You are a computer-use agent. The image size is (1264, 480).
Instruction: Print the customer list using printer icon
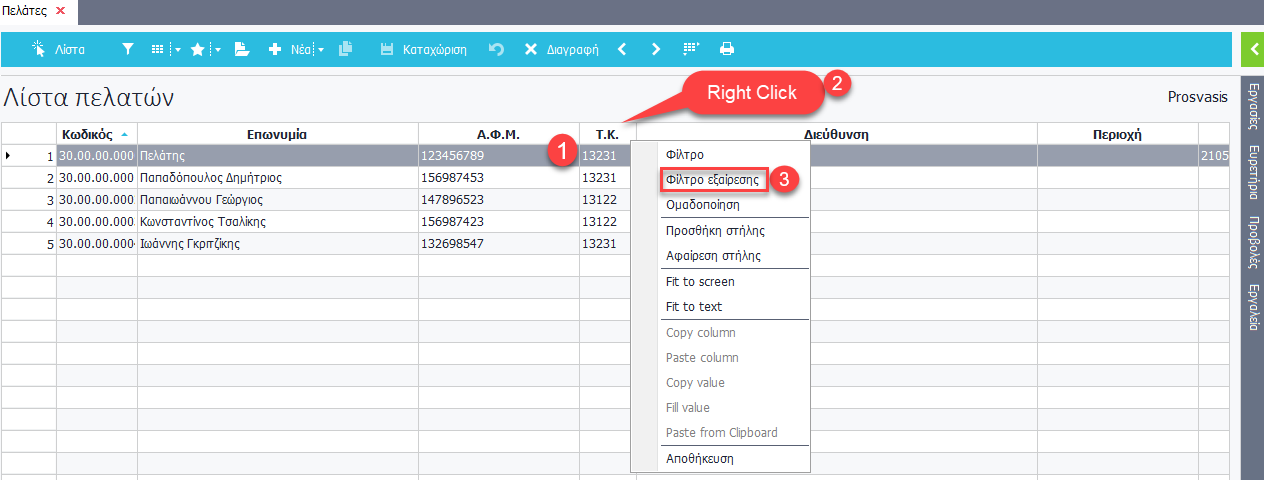point(727,49)
